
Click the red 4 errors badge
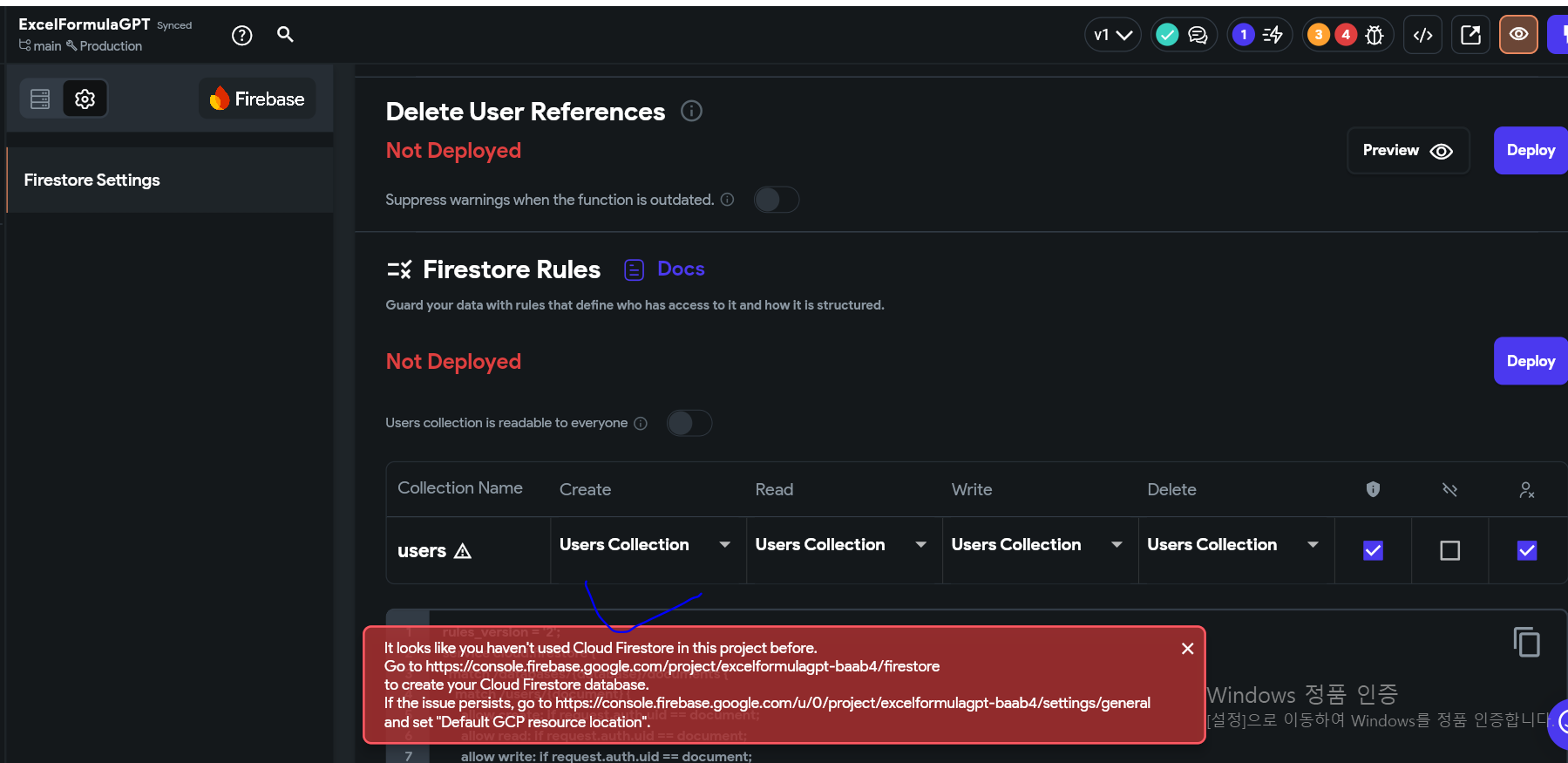(1346, 35)
